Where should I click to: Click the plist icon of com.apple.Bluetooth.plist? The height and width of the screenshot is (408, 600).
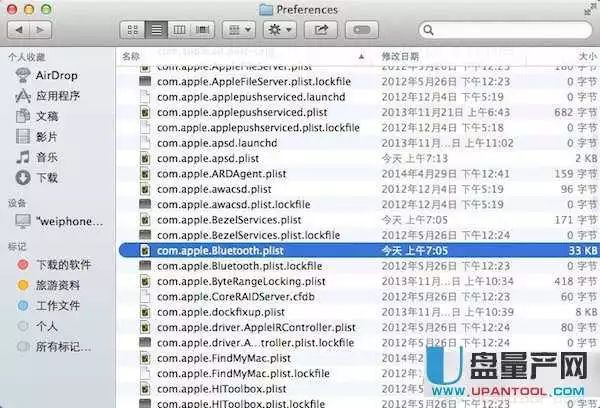click(145, 250)
